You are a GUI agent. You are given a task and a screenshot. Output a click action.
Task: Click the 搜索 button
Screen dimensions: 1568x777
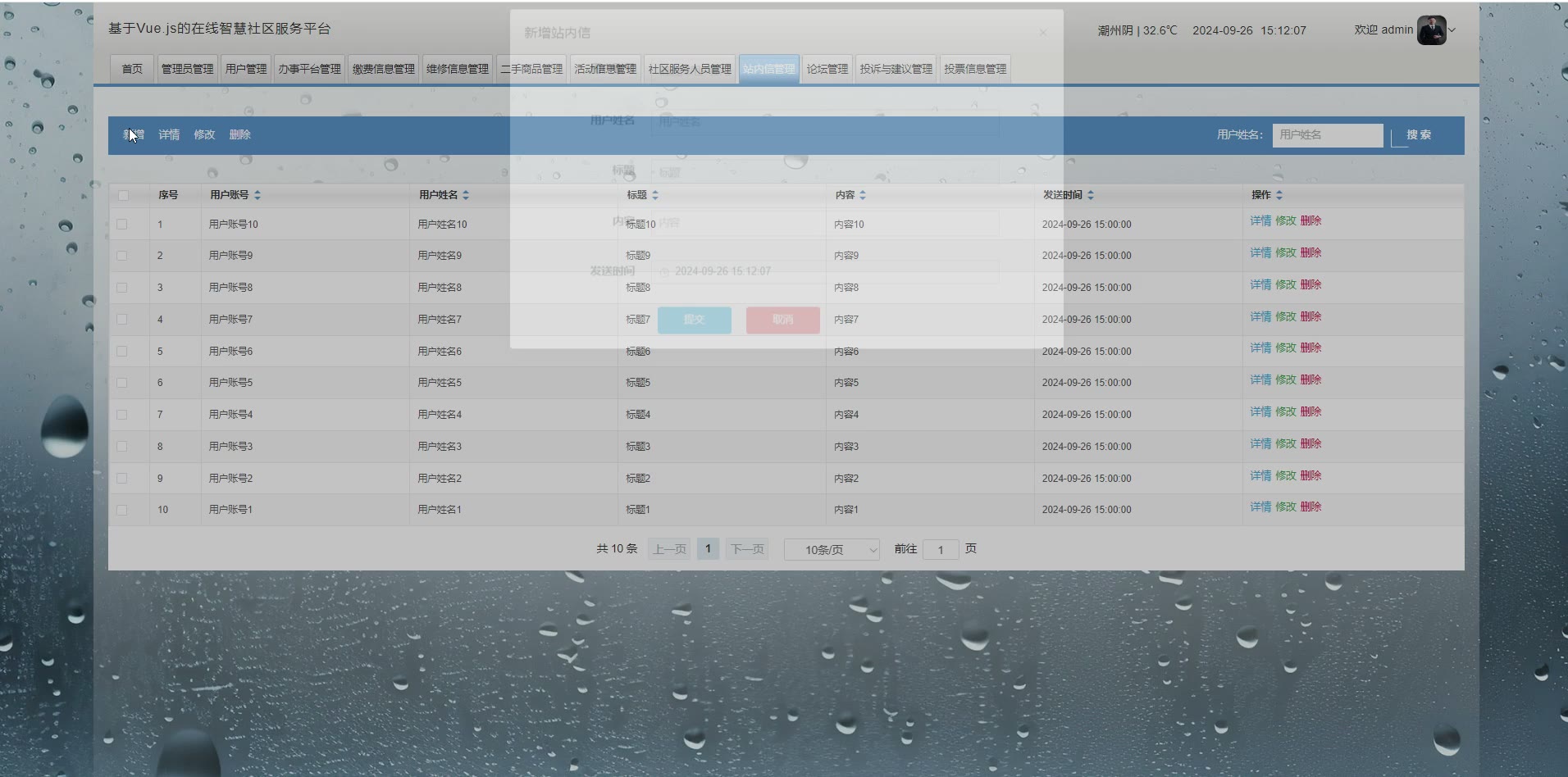[1418, 135]
